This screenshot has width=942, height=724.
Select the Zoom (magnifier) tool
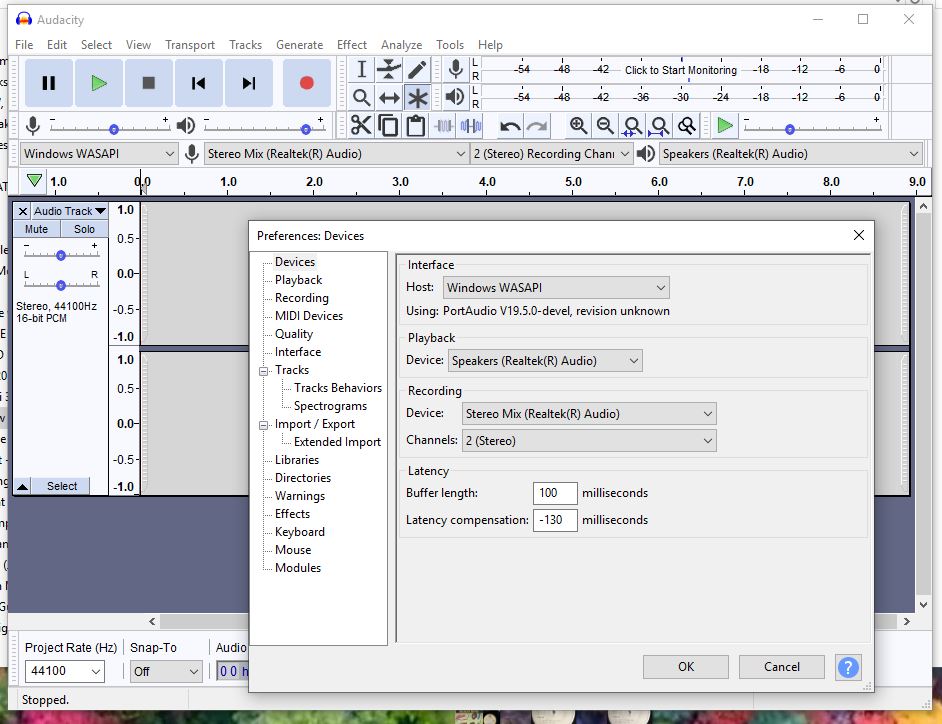[361, 97]
